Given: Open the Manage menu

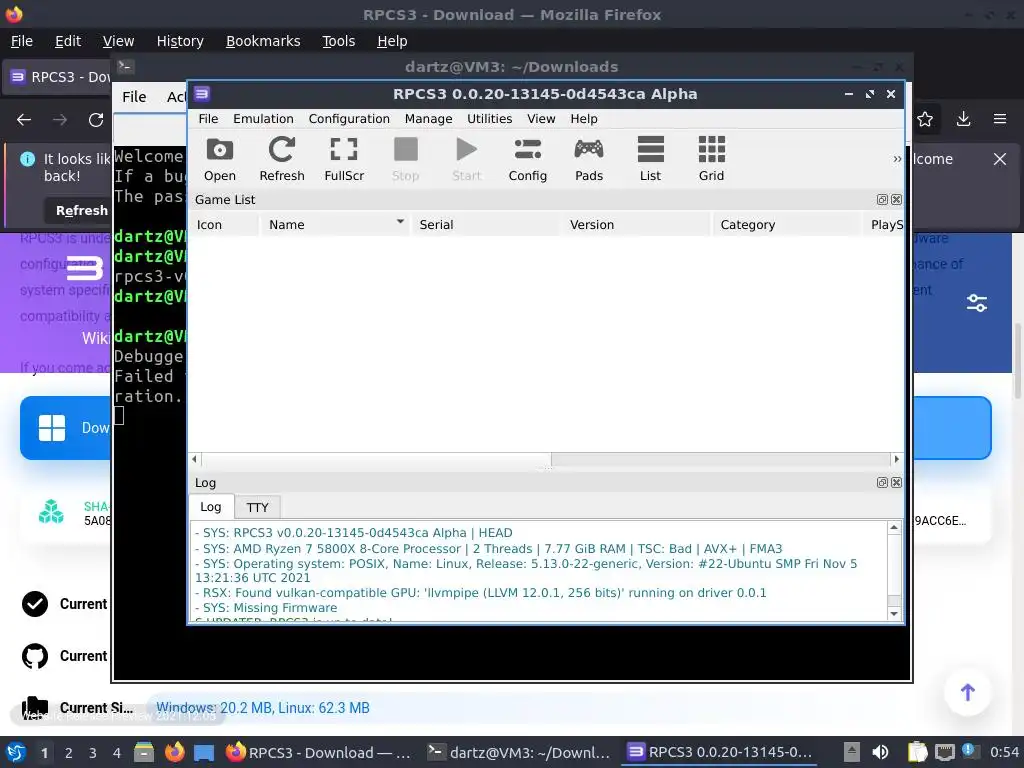Looking at the screenshot, I should point(428,119).
